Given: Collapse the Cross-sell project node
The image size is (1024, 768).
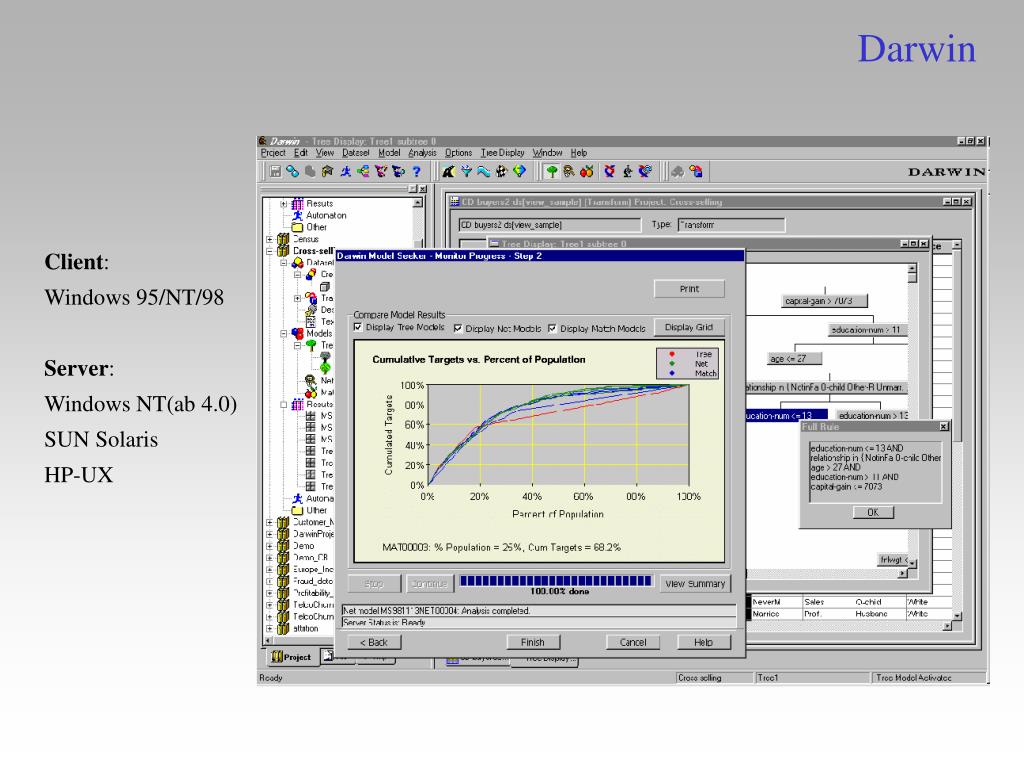Looking at the screenshot, I should [269, 251].
